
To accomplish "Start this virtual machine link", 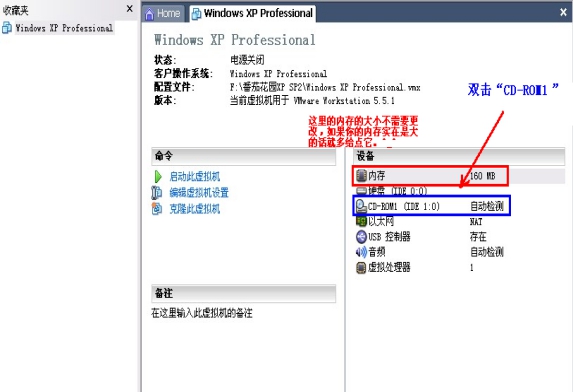I will pyautogui.click(x=194, y=177).
